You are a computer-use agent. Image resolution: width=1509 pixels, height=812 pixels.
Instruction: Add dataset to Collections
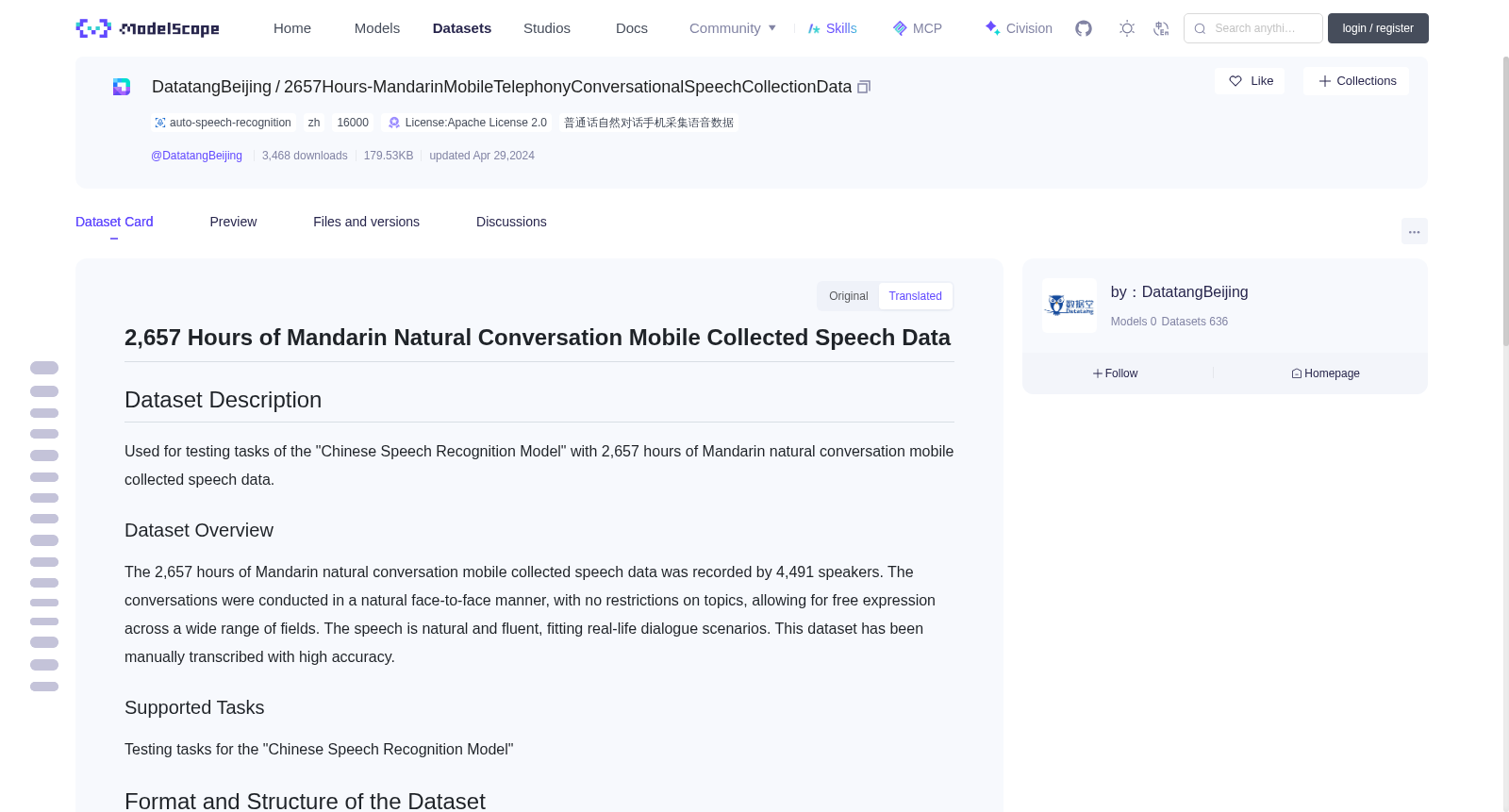pyautogui.click(x=1356, y=81)
